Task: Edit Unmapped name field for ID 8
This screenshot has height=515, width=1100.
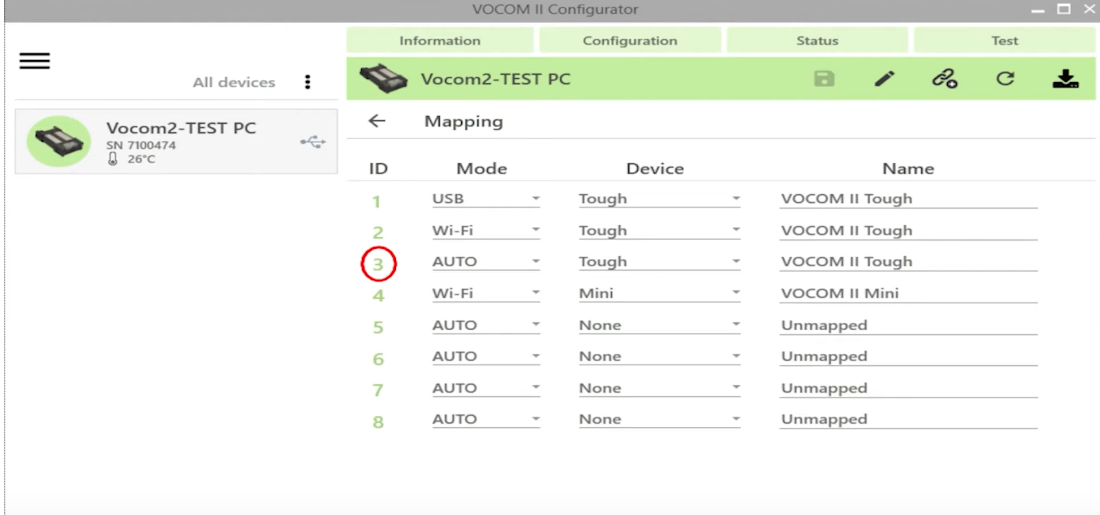Action: coord(908,419)
